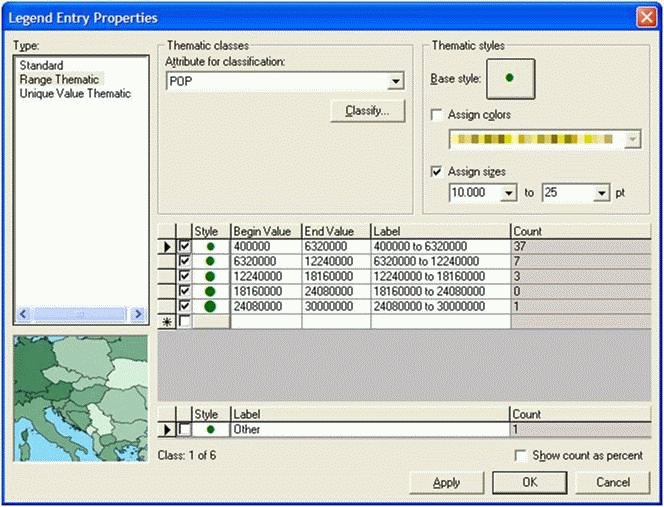Click style dot for 6320000 to 12240000 row
The image size is (664, 507).
click(x=209, y=261)
